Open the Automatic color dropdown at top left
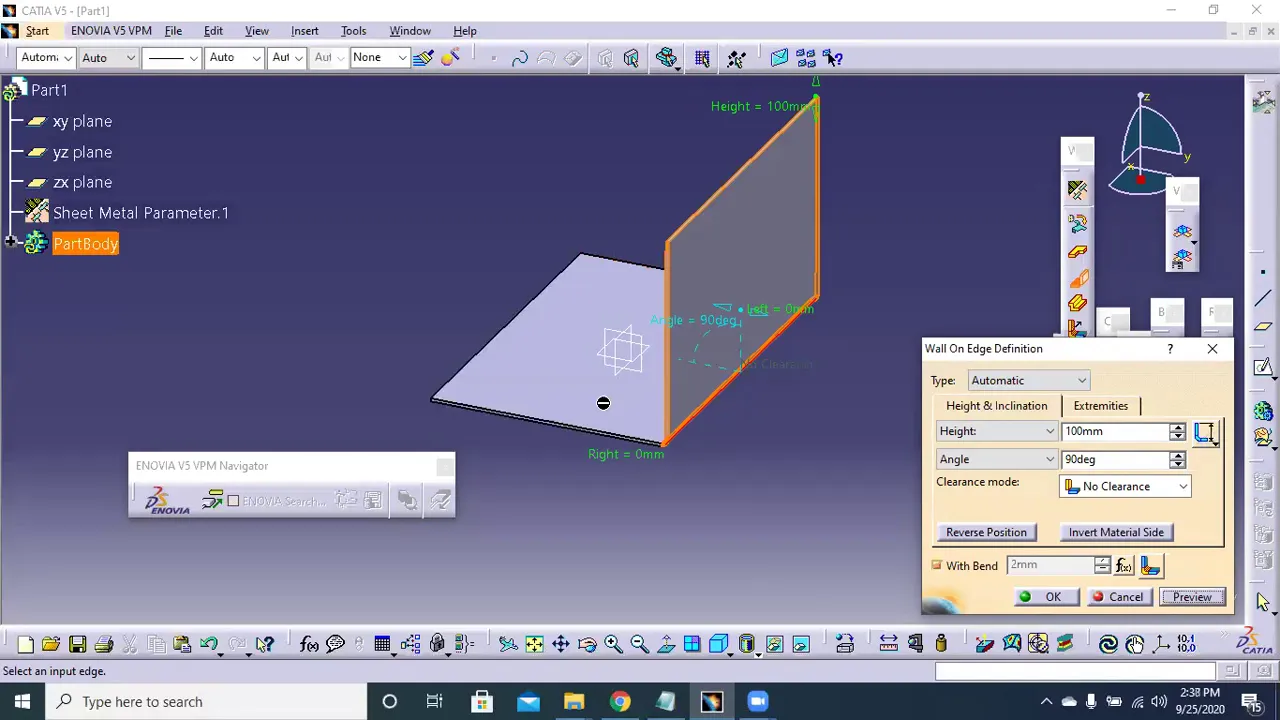Screen dimensions: 1280x720 point(46,58)
